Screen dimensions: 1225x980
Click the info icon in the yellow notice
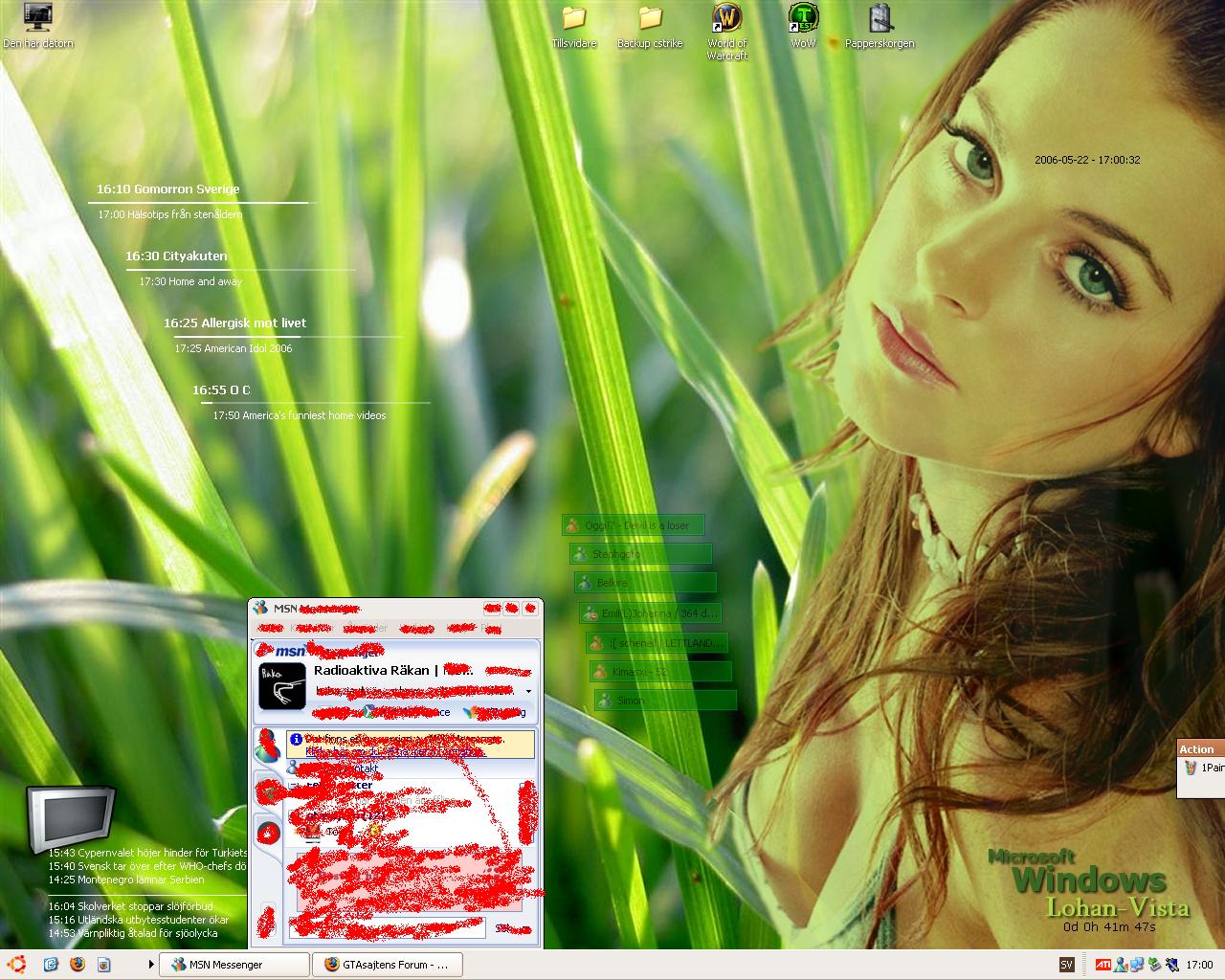coord(296,739)
